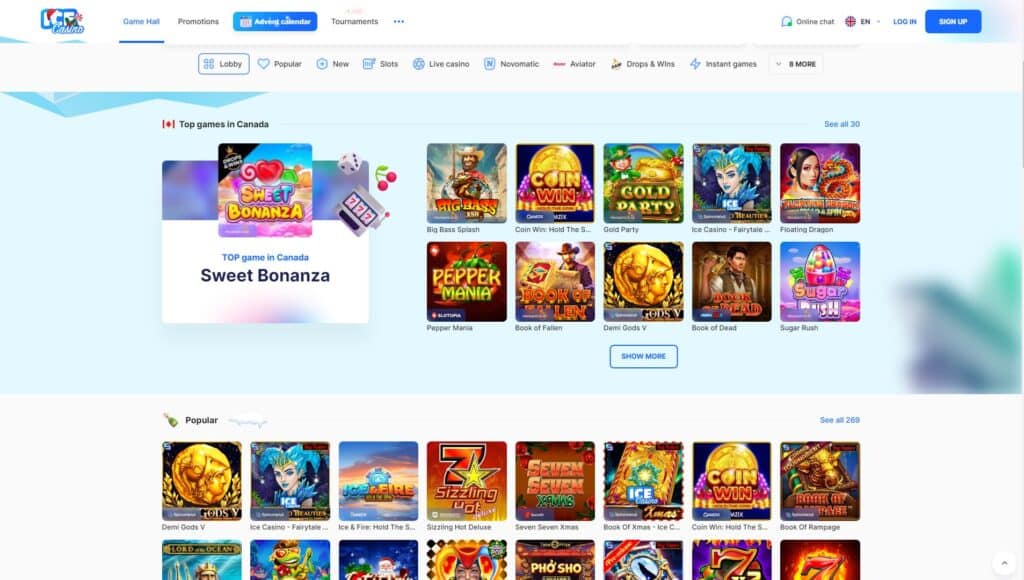Select the Popular heart icon filter
Screen dimensions: 1024x580
pyautogui.click(x=263, y=64)
